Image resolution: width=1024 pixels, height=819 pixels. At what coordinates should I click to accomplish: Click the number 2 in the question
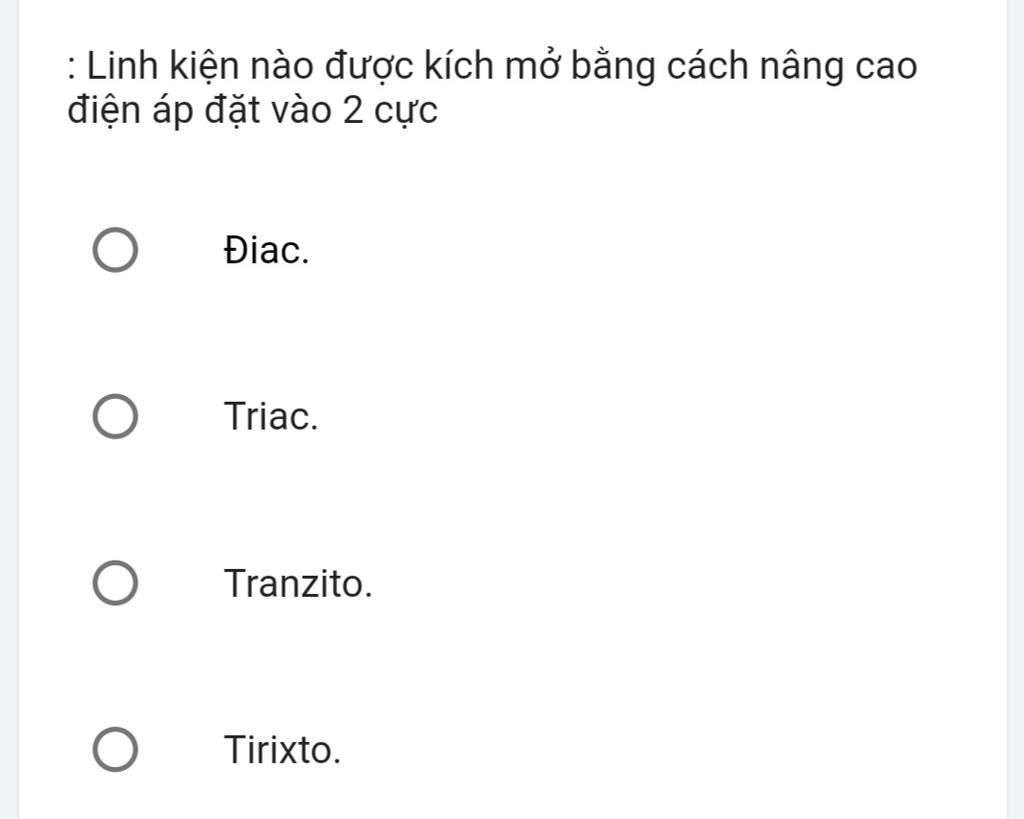[x=353, y=110]
